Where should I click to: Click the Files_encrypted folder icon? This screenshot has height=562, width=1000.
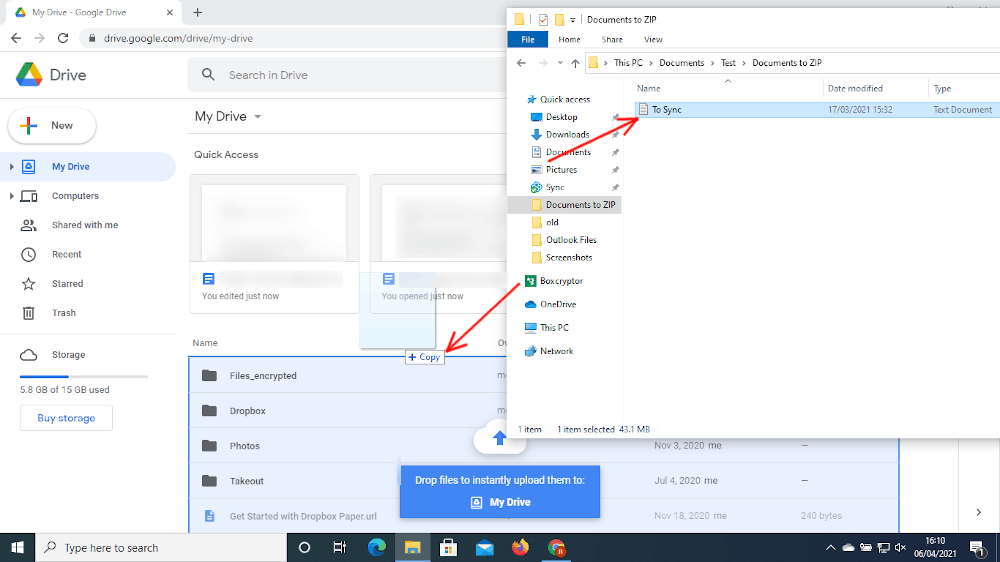[x=209, y=376]
